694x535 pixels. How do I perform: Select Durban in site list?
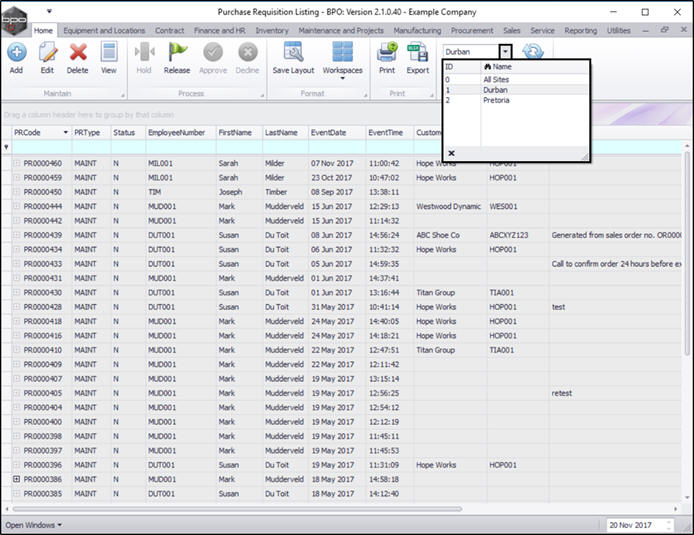point(516,90)
